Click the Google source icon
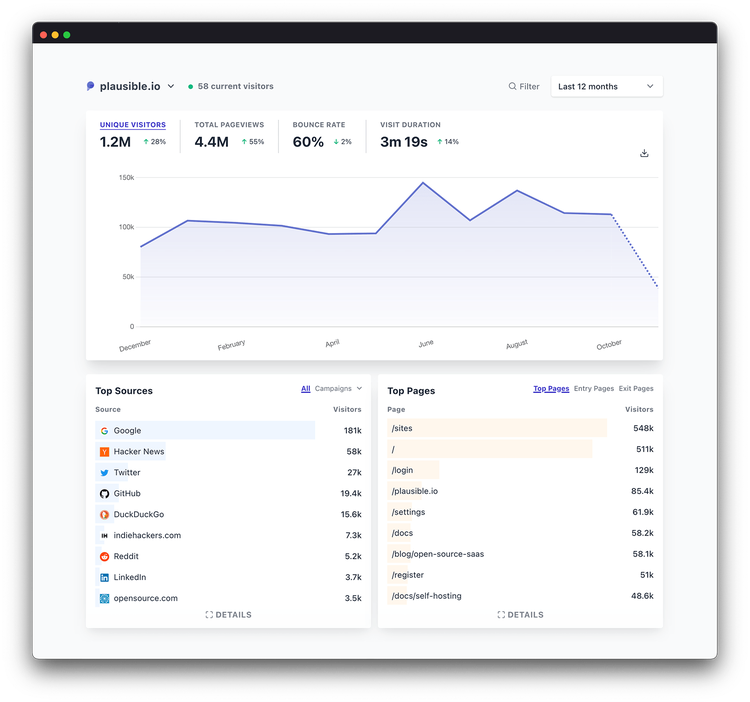The image size is (750, 702). point(104,431)
